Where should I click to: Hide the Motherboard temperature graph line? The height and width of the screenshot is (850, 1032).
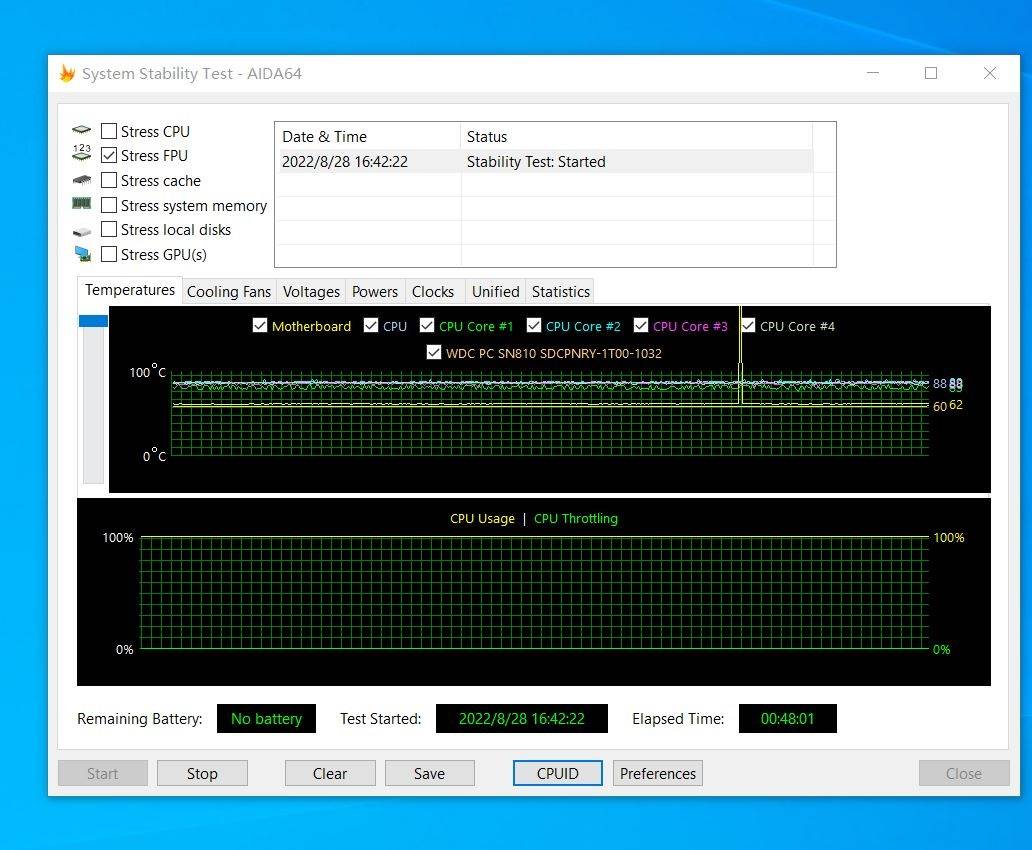tap(260, 326)
